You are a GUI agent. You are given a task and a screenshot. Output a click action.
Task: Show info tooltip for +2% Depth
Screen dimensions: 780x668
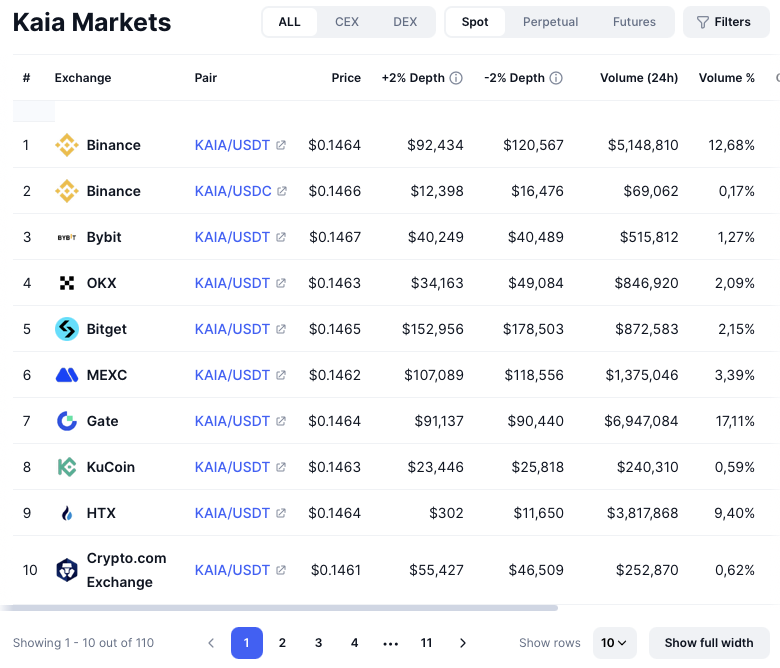pyautogui.click(x=456, y=78)
